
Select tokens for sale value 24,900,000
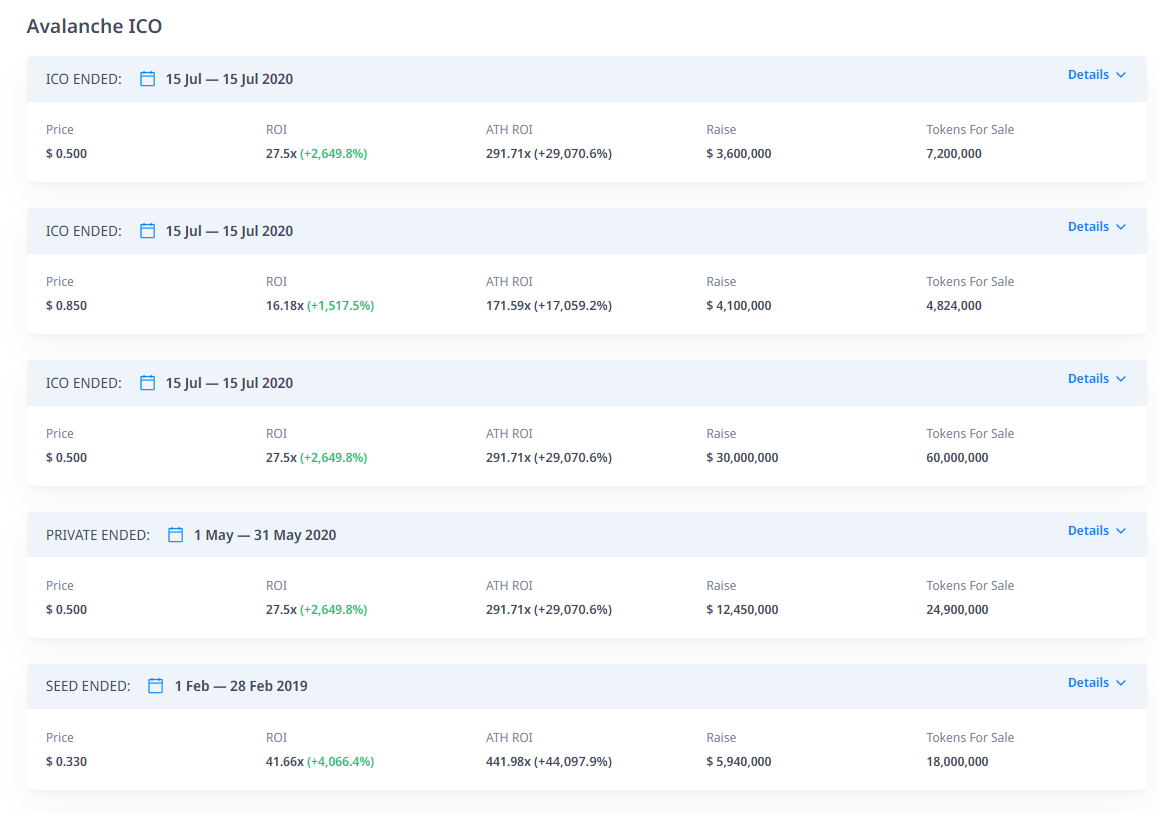click(x=957, y=609)
